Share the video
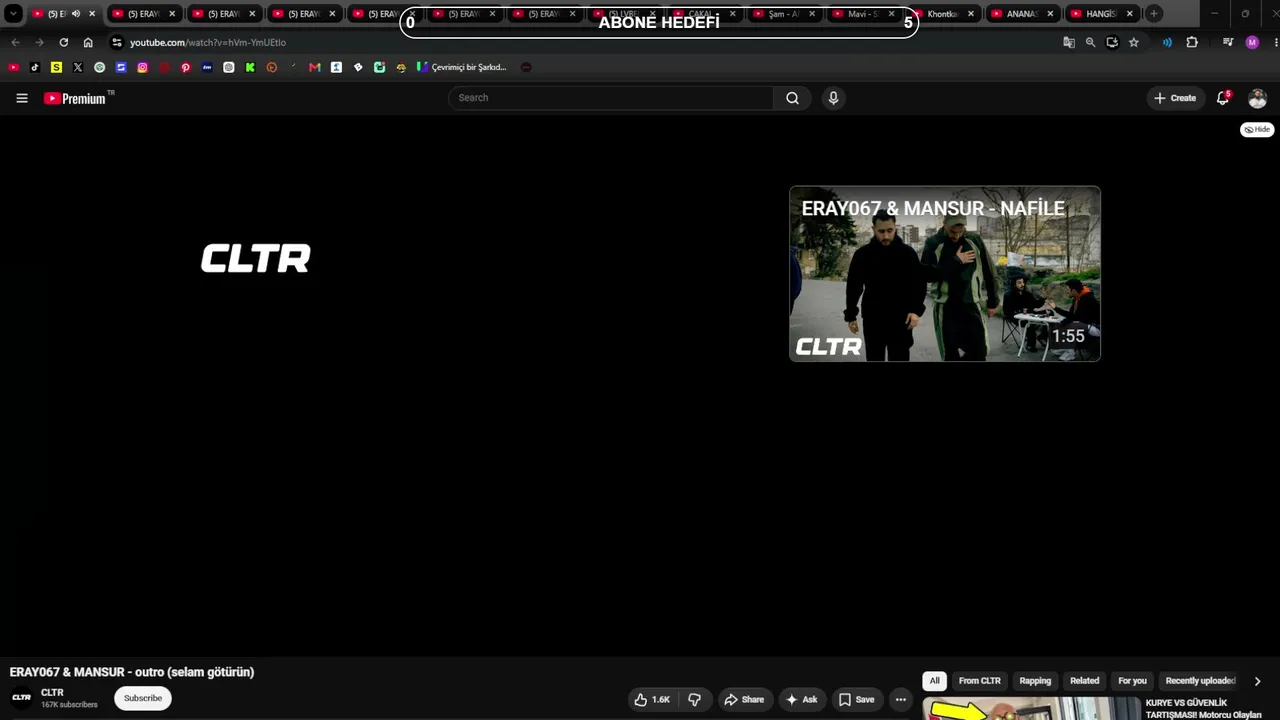Image resolution: width=1280 pixels, height=720 pixels. tap(744, 700)
